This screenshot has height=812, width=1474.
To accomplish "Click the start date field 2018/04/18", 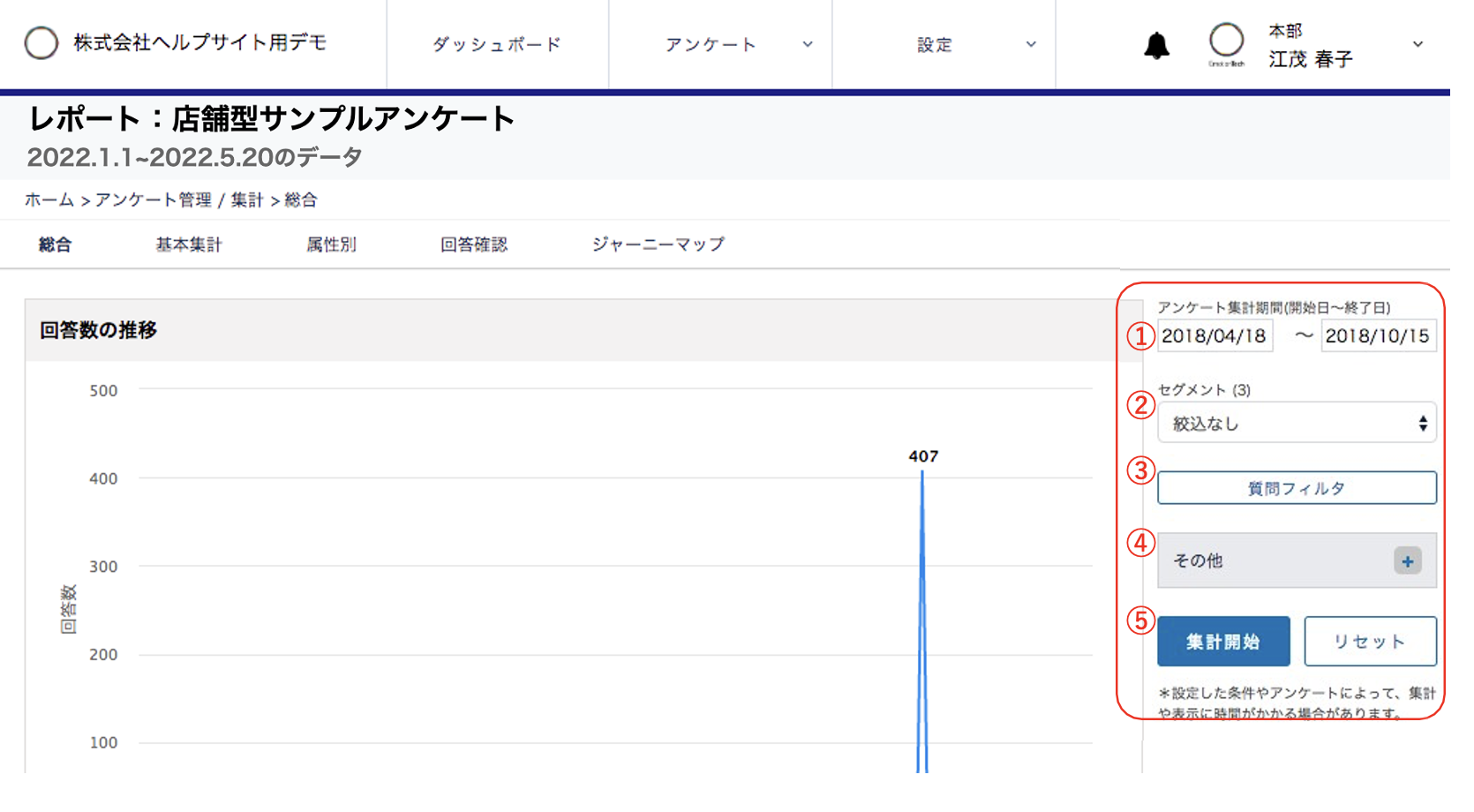I will click(1215, 335).
